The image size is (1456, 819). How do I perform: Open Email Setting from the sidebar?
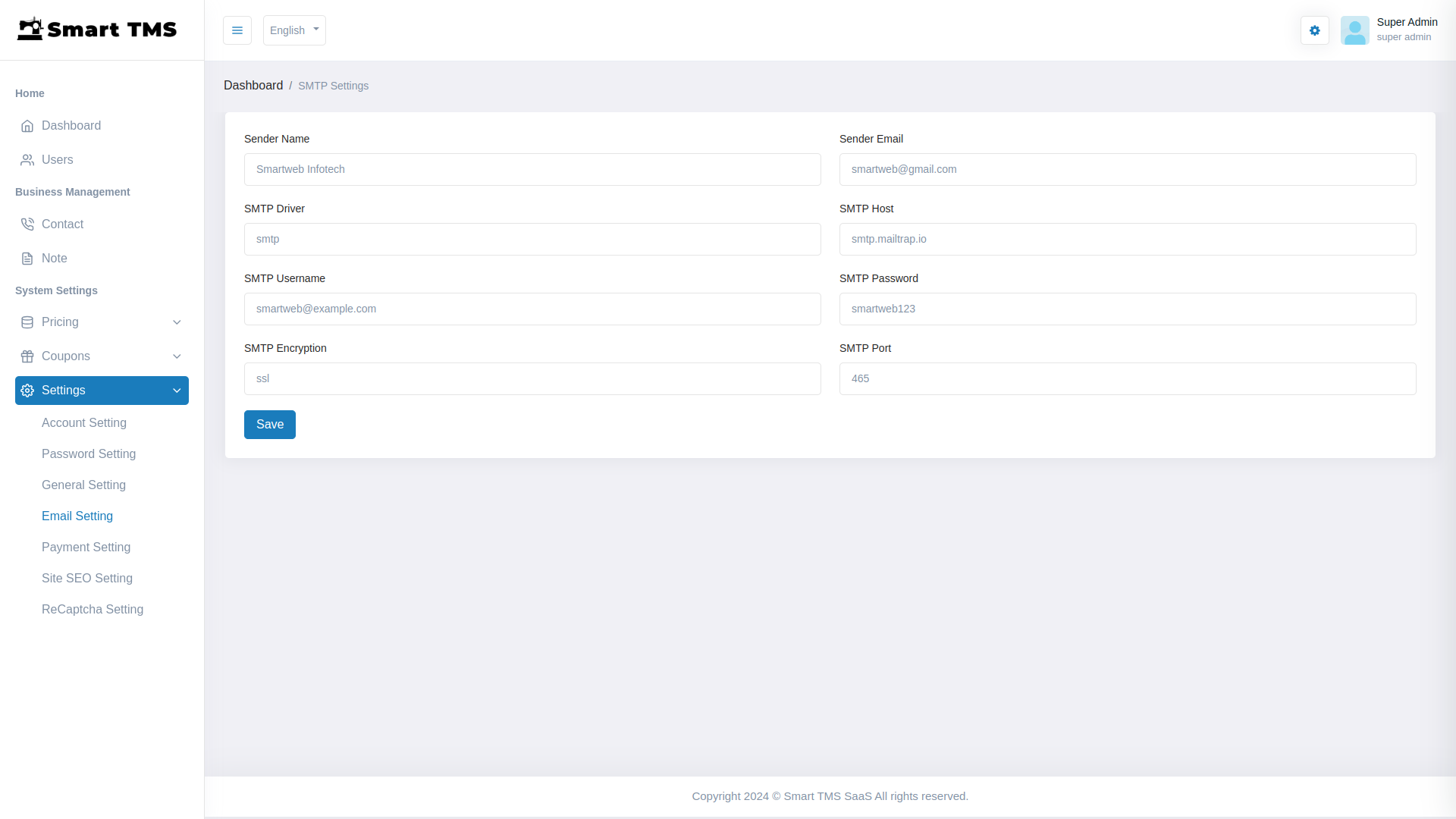[x=77, y=516]
